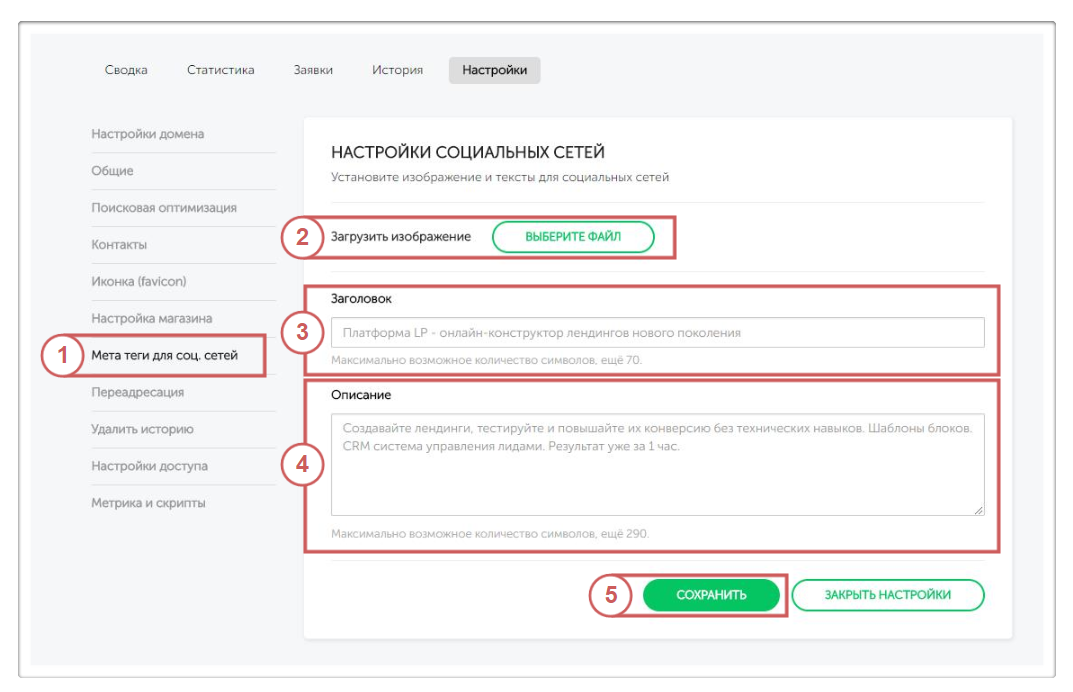Screen dimensions: 1073x692
Task: Go to Контакты settings section
Action: pyautogui.click(x=119, y=245)
